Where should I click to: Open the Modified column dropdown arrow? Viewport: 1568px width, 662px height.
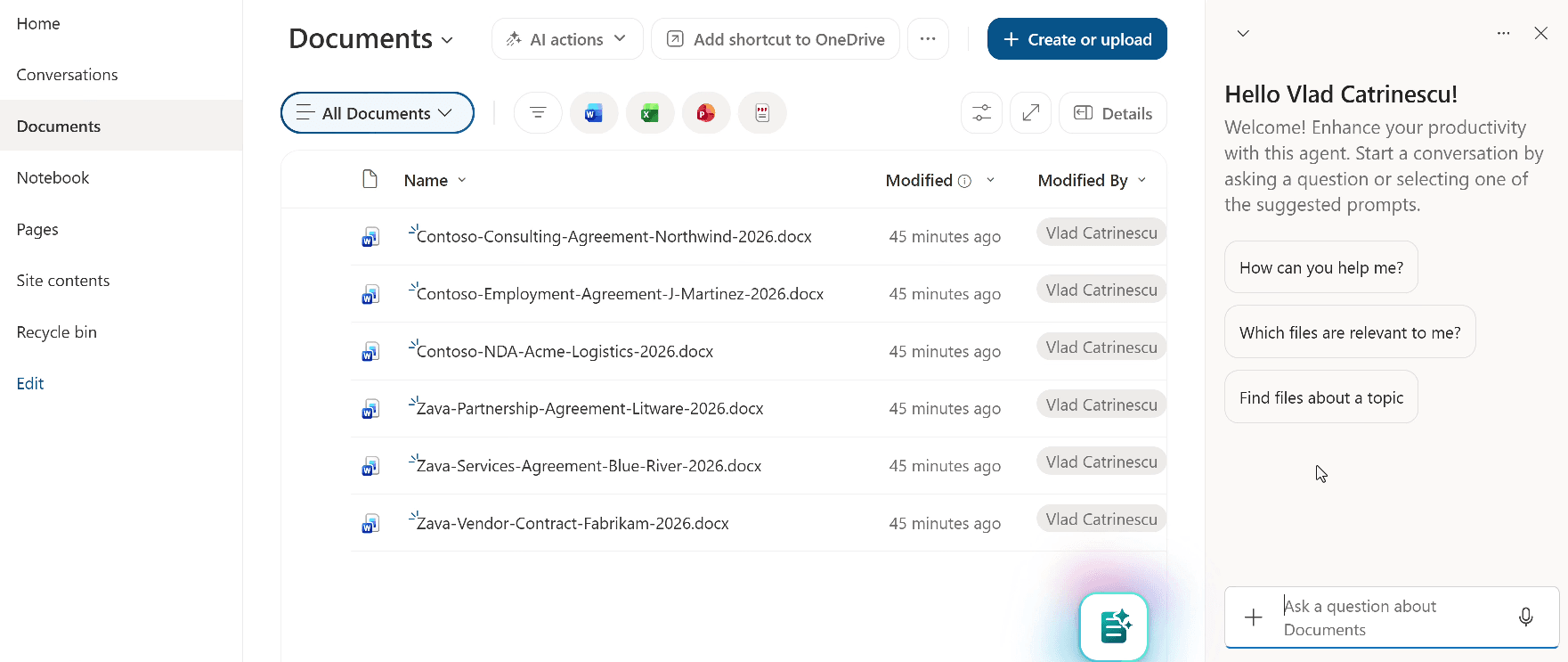coord(990,180)
